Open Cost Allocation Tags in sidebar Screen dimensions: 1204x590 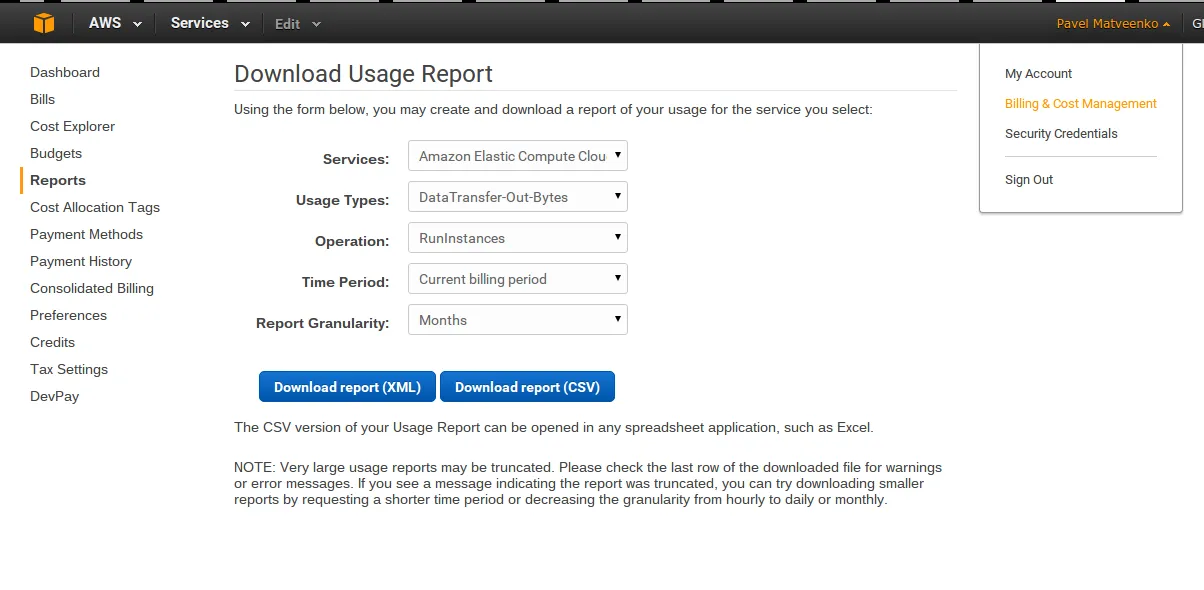(95, 207)
